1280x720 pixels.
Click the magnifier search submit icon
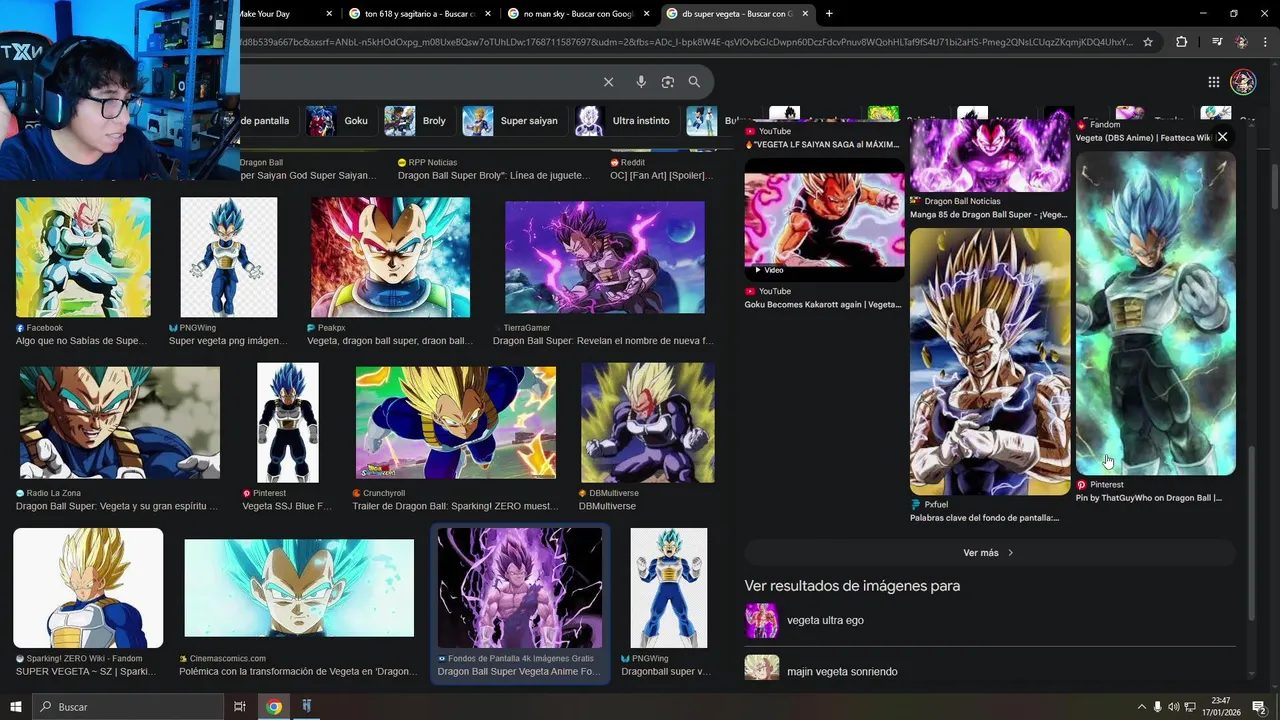tap(694, 82)
